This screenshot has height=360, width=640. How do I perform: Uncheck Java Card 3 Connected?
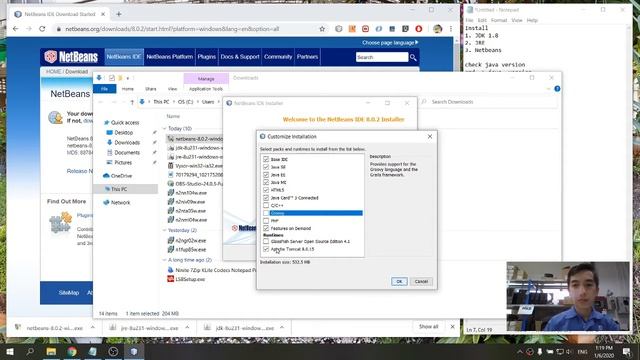(266, 198)
